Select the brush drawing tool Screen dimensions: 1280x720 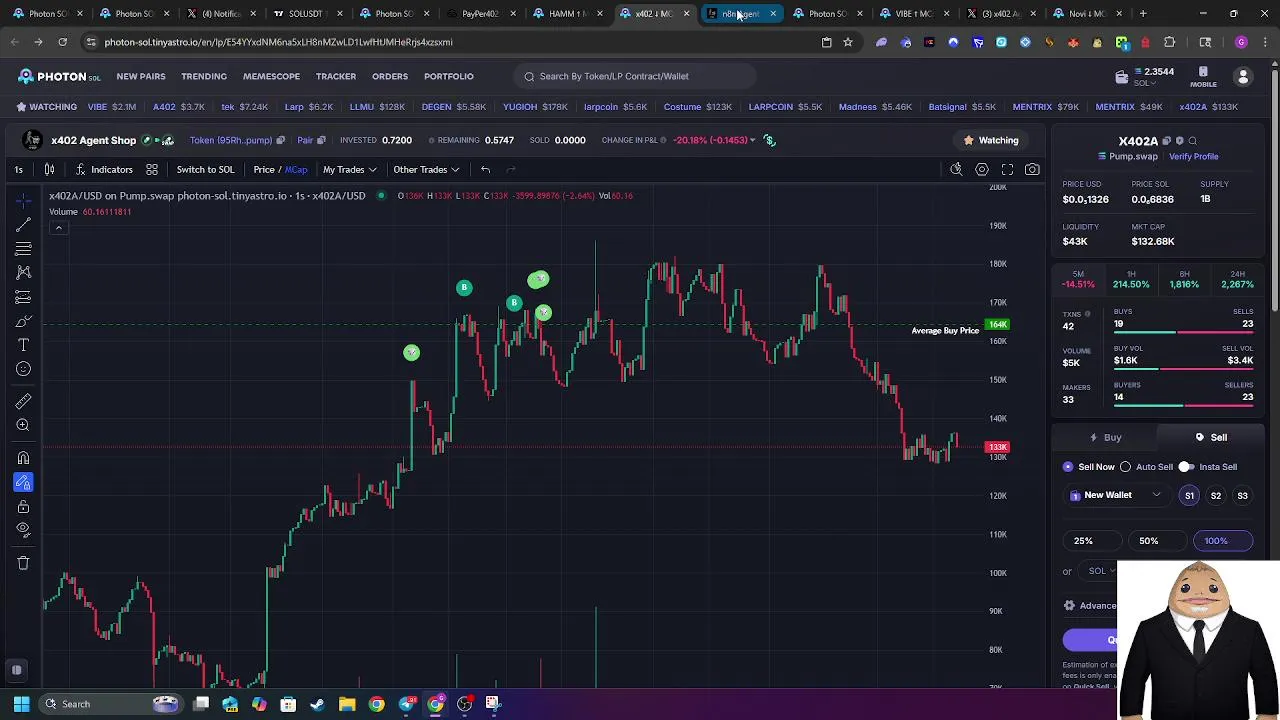click(x=23, y=321)
